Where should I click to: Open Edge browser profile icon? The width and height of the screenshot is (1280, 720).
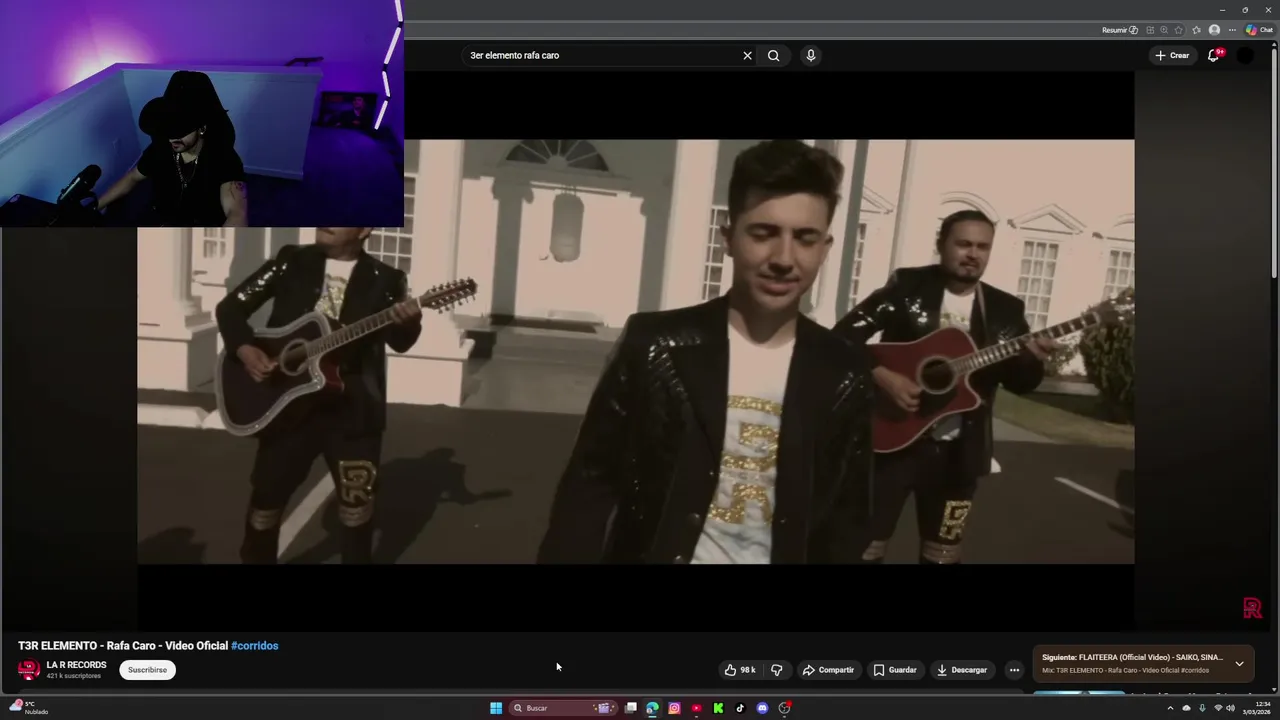pyautogui.click(x=1214, y=30)
